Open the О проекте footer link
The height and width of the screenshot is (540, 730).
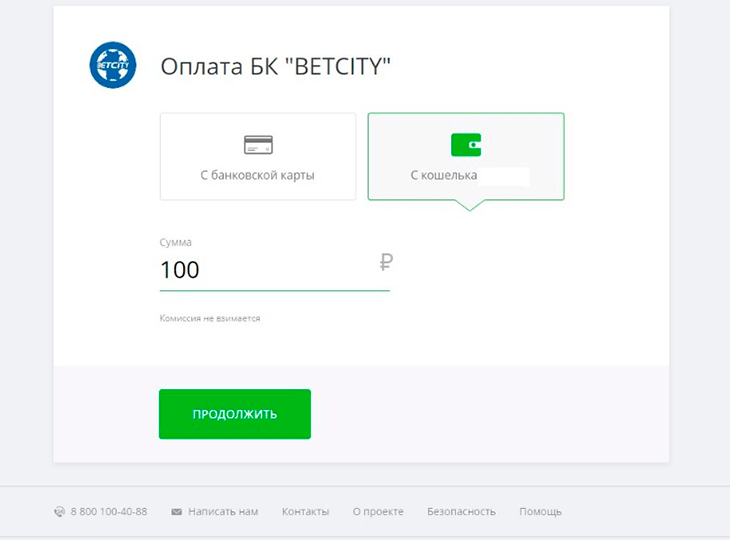click(378, 512)
